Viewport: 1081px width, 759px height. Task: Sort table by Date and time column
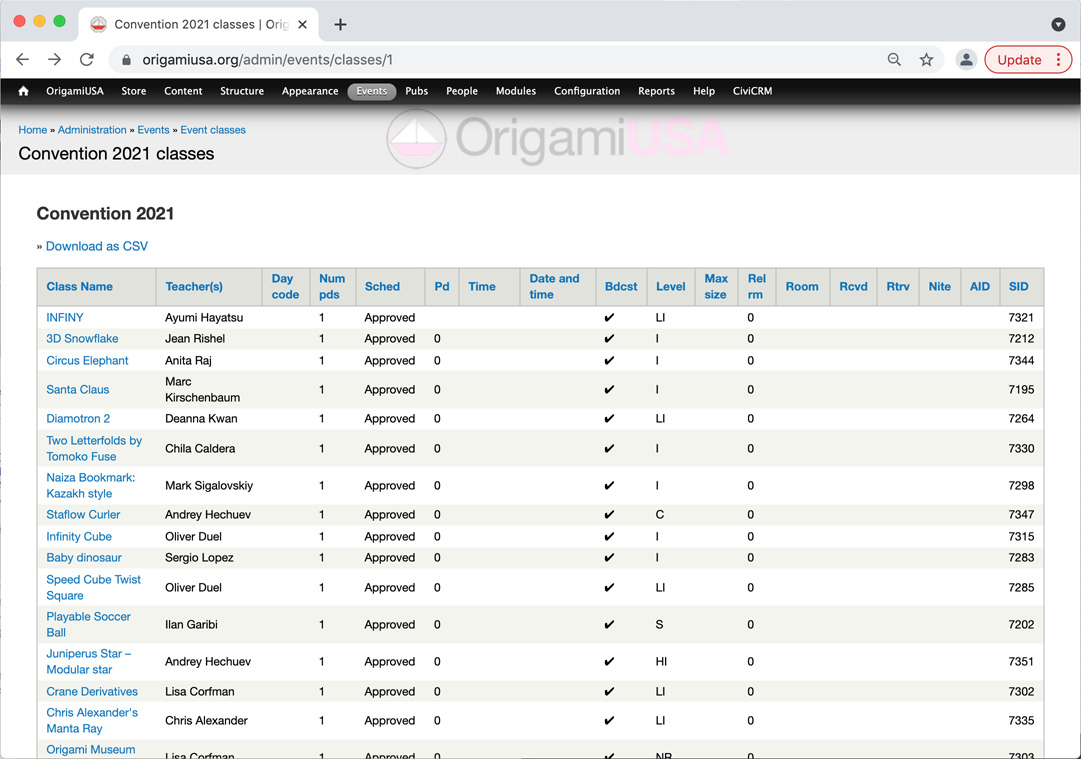click(554, 287)
